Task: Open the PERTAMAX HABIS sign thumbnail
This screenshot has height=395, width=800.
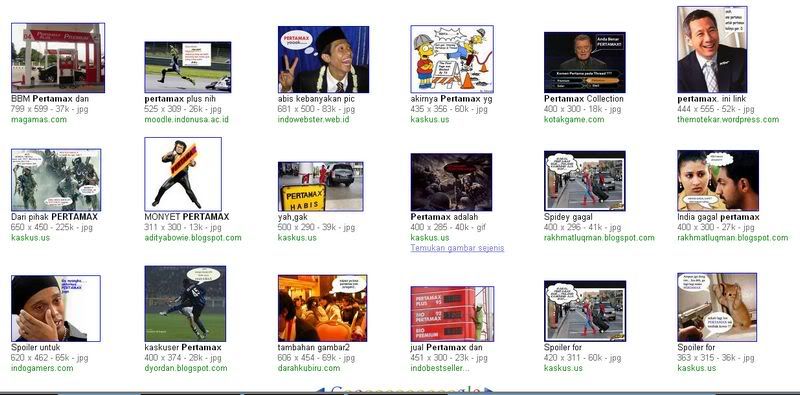Action: point(321,186)
